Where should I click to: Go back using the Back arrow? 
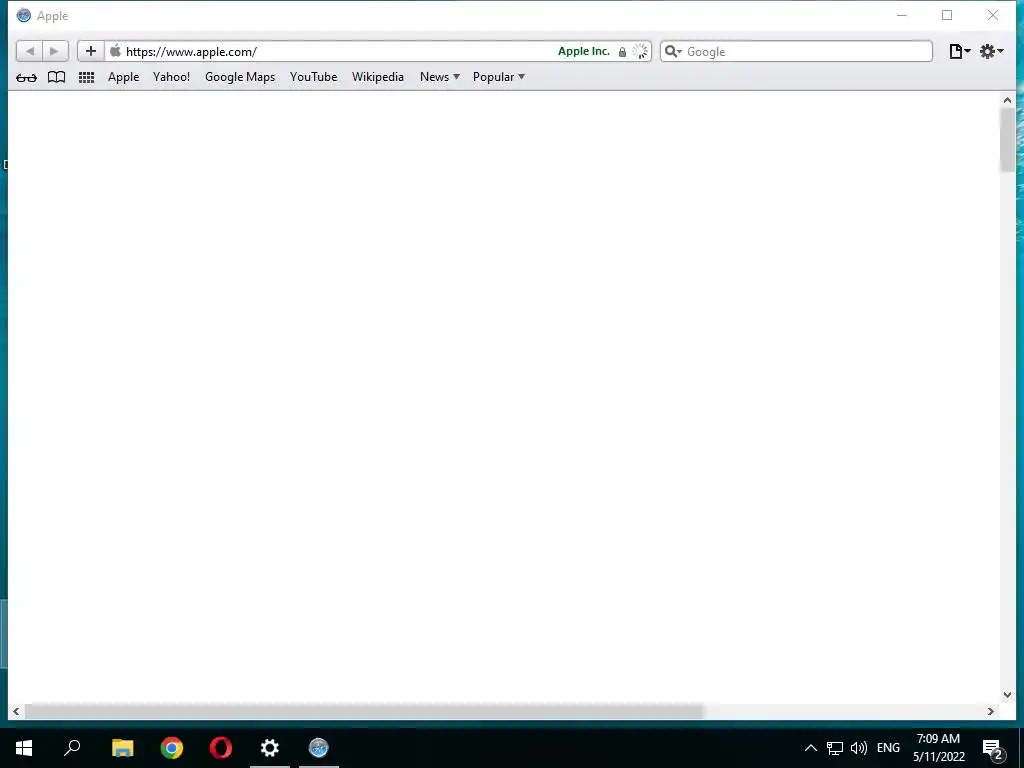29,51
